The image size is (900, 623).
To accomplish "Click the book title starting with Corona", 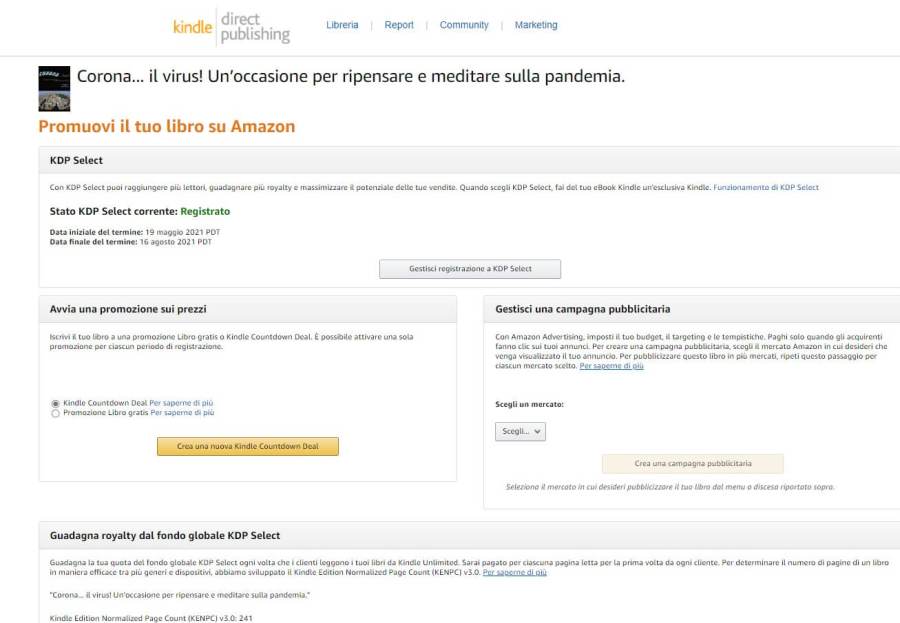I will tap(350, 77).
